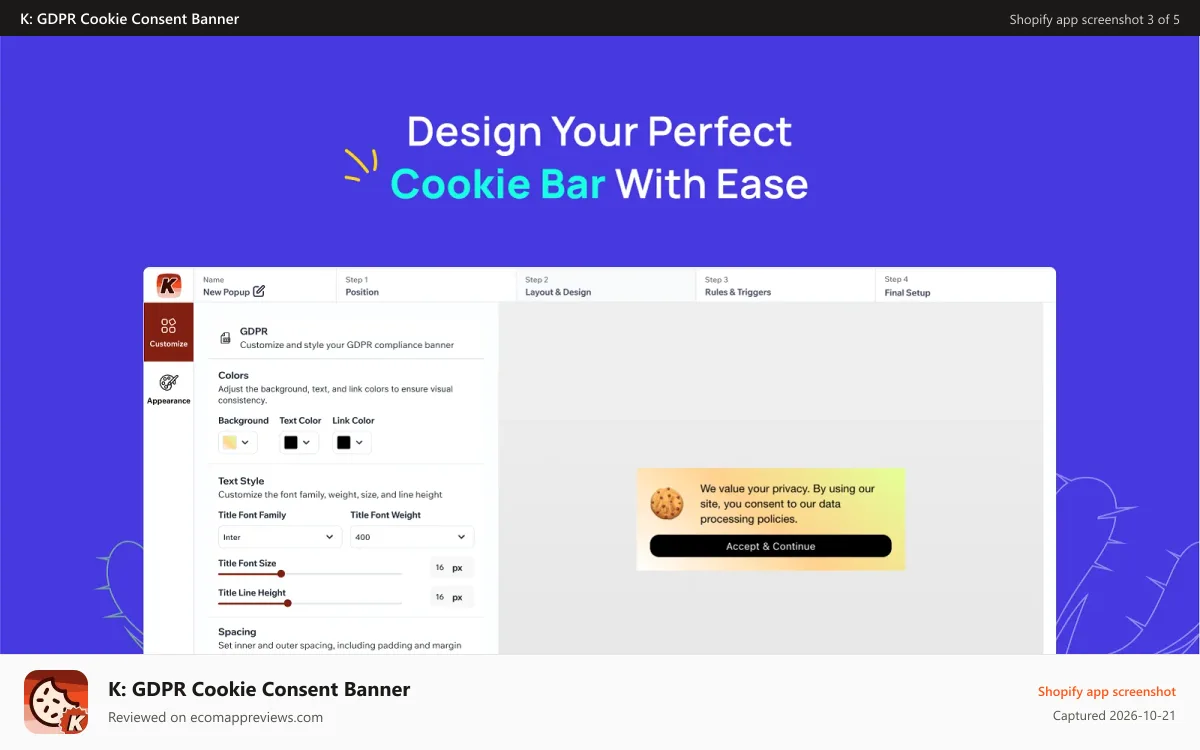This screenshot has height=750, width=1200.
Task: Go to Step 1 Position tab
Action: [x=426, y=286]
